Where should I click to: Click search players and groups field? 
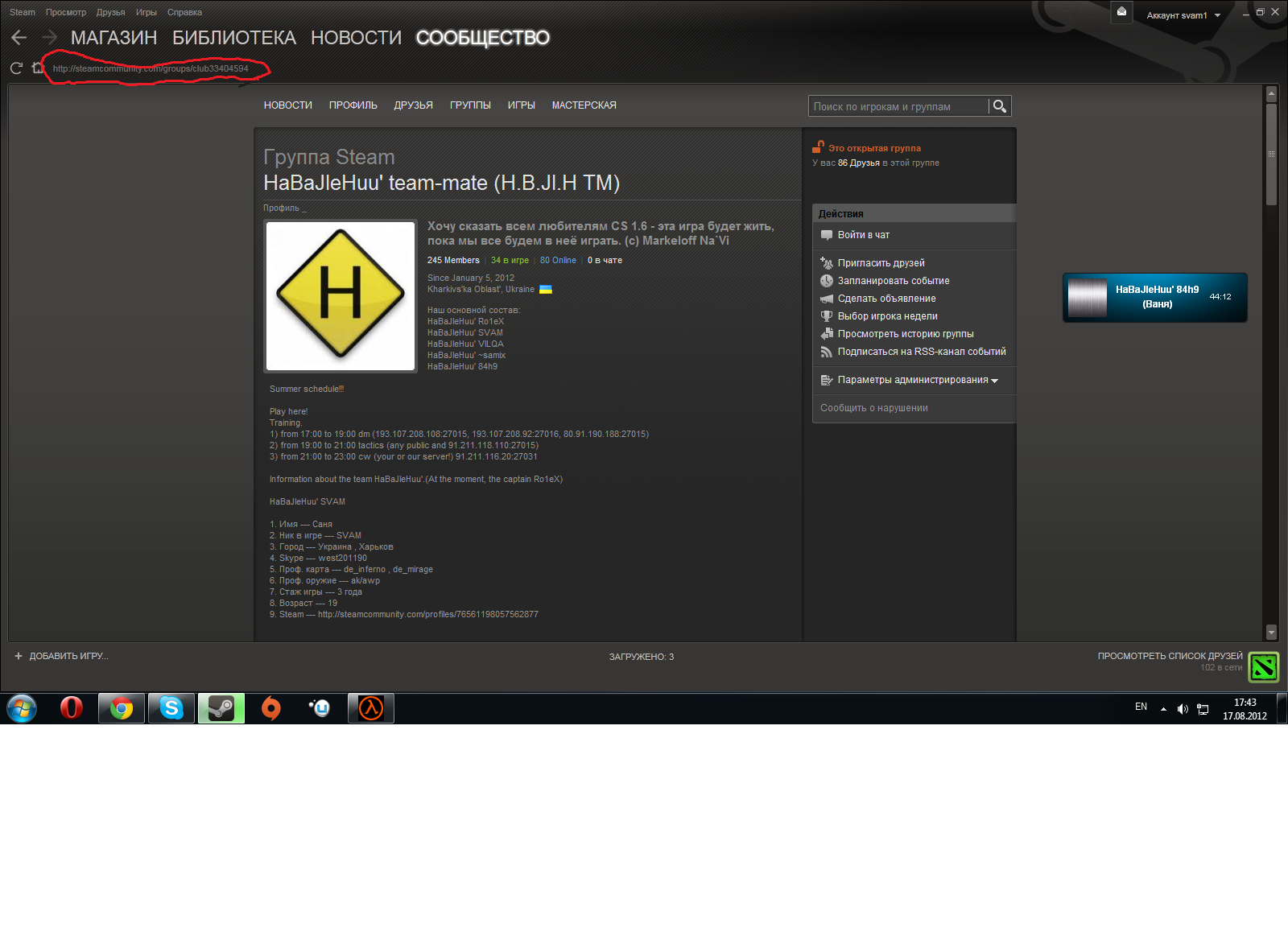[898, 106]
